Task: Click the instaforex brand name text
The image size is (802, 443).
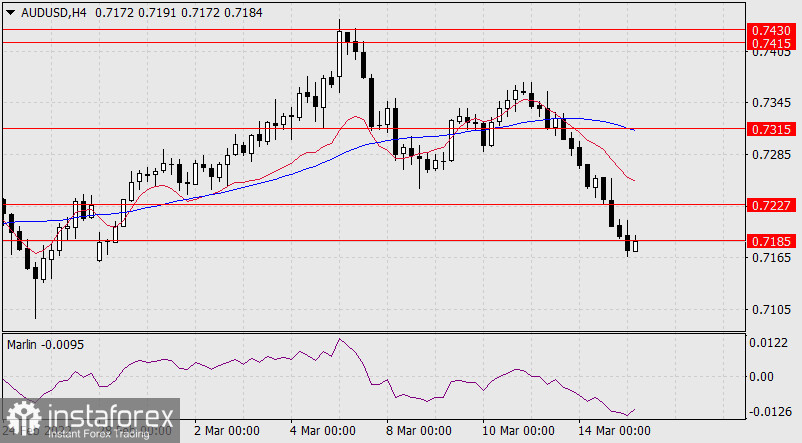Action: point(105,414)
